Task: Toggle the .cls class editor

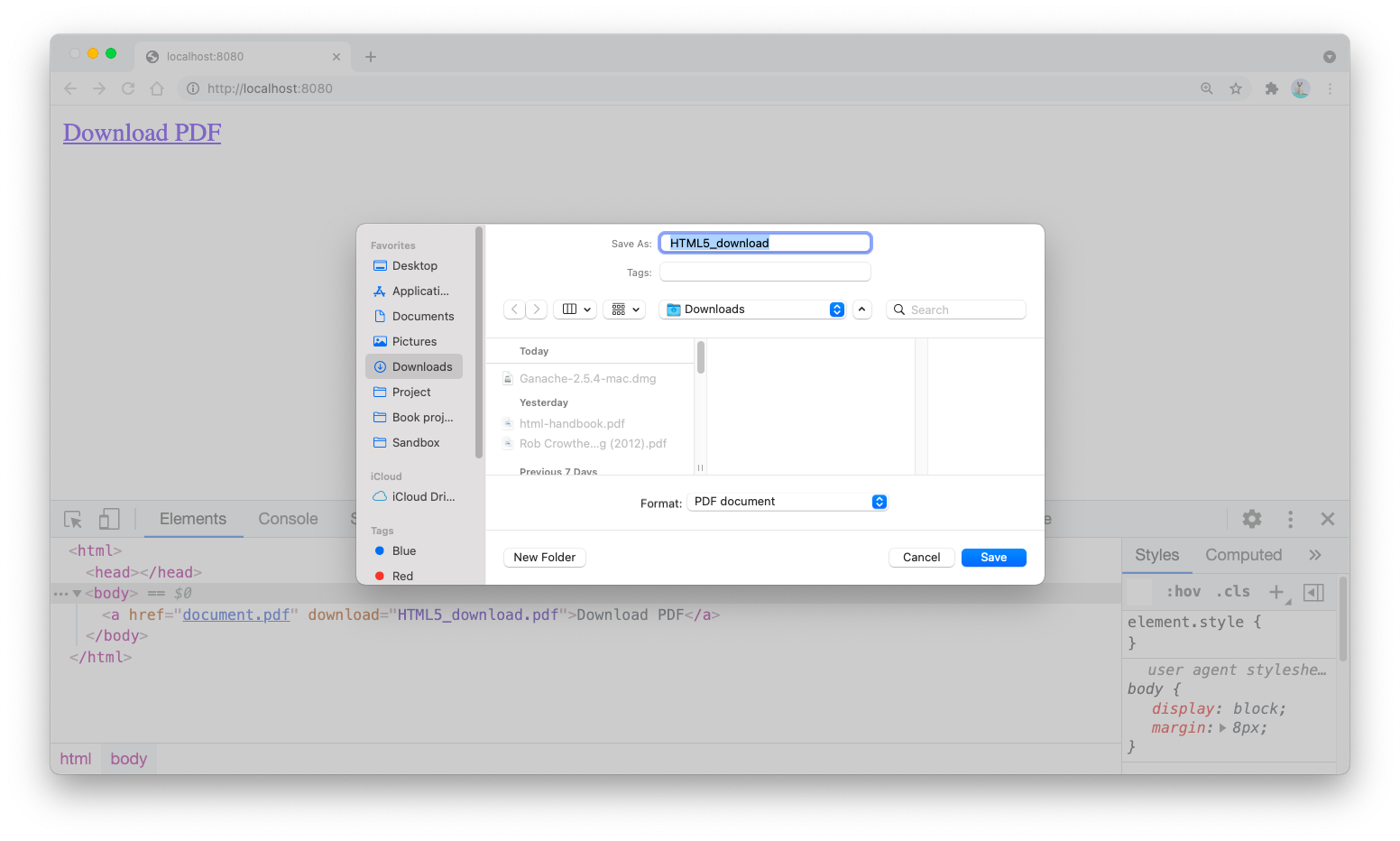Action: tap(1233, 592)
